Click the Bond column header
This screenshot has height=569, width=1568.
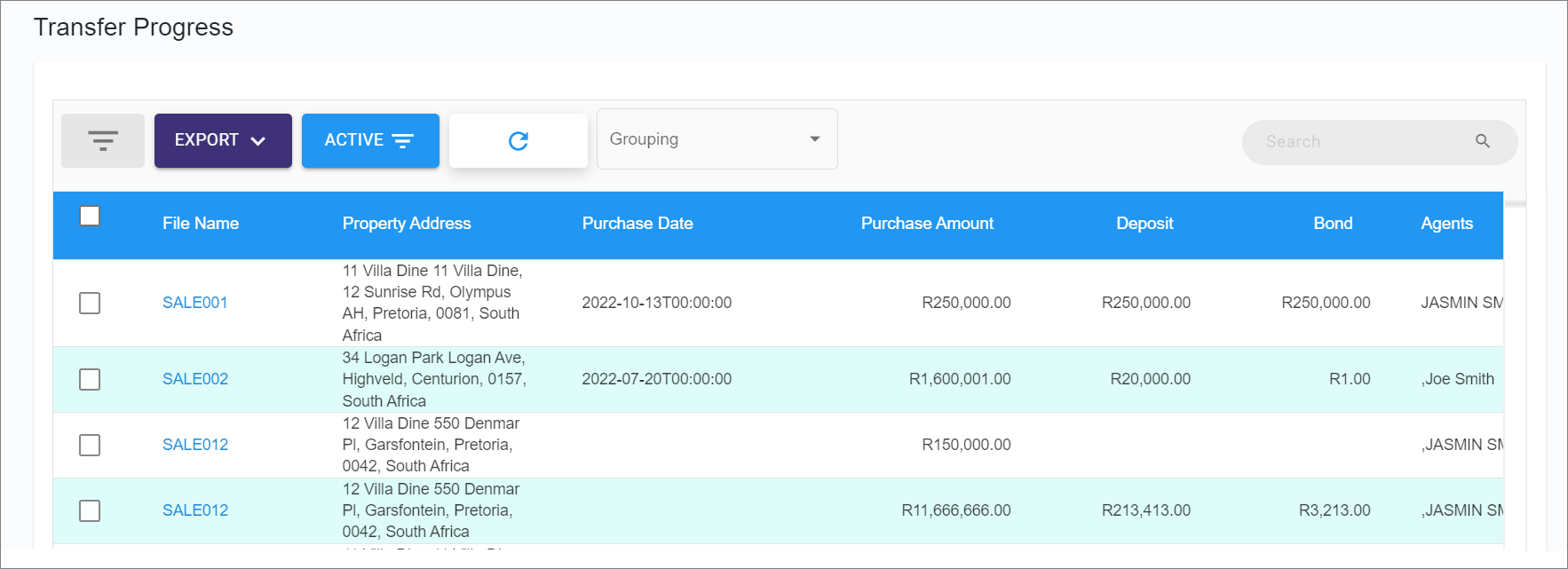pyautogui.click(x=1332, y=224)
